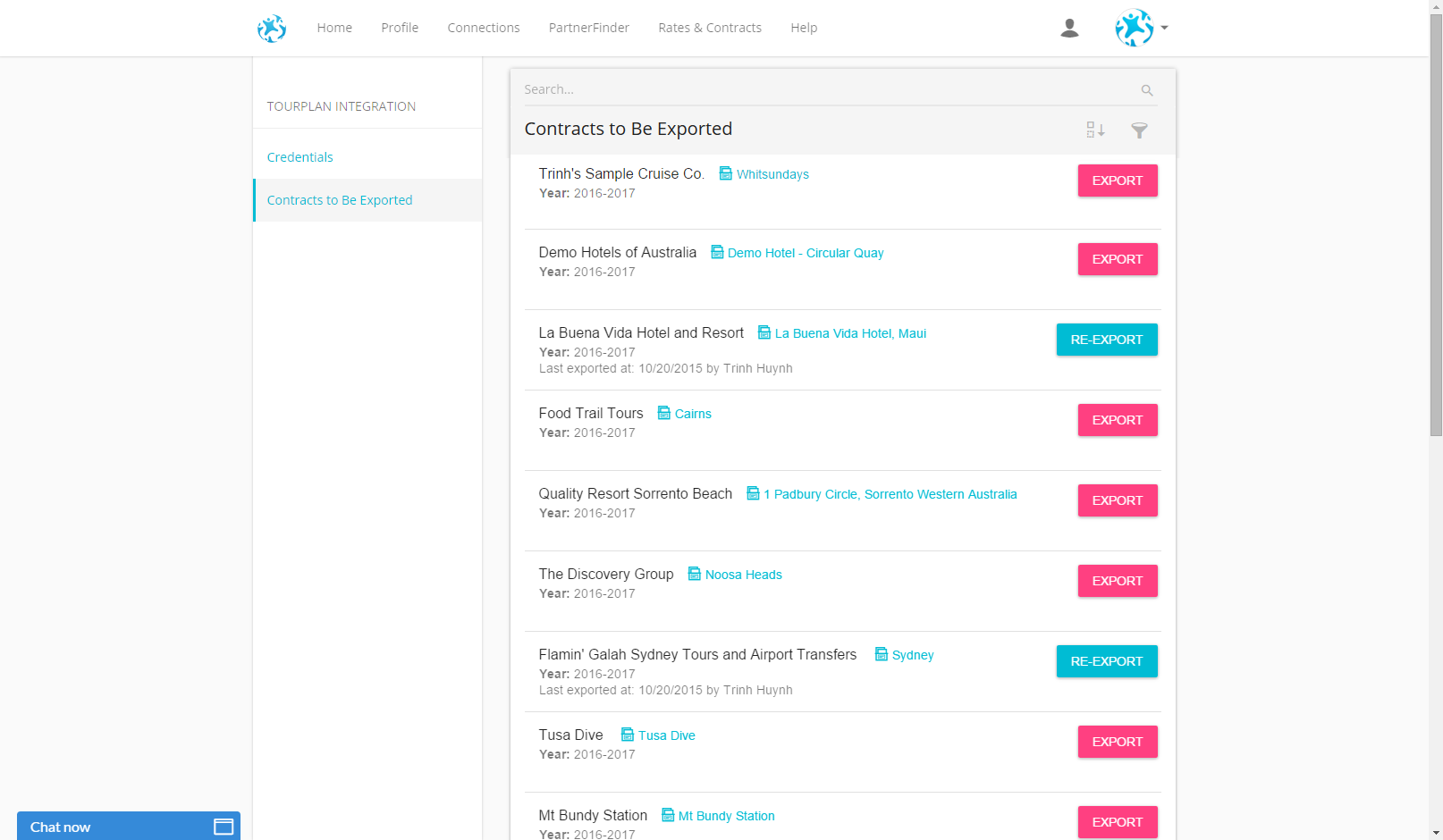Image resolution: width=1443 pixels, height=840 pixels.
Task: Click the contract icon beside Noosa Heads
Action: click(x=695, y=574)
